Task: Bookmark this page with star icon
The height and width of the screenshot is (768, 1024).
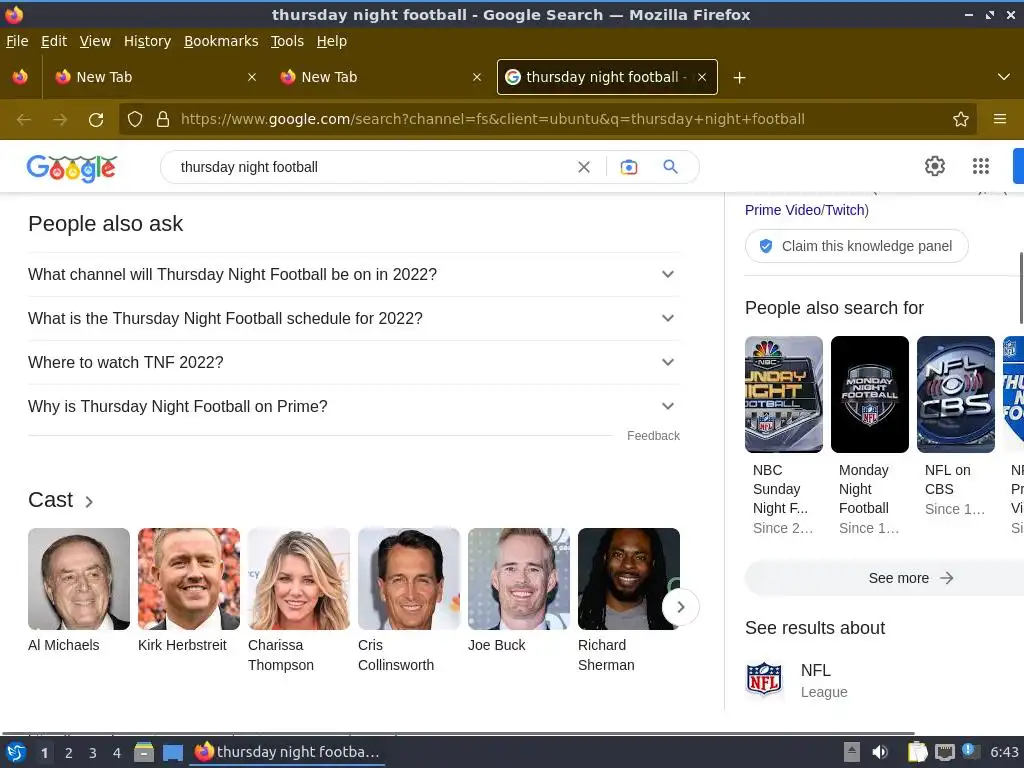Action: 961,120
